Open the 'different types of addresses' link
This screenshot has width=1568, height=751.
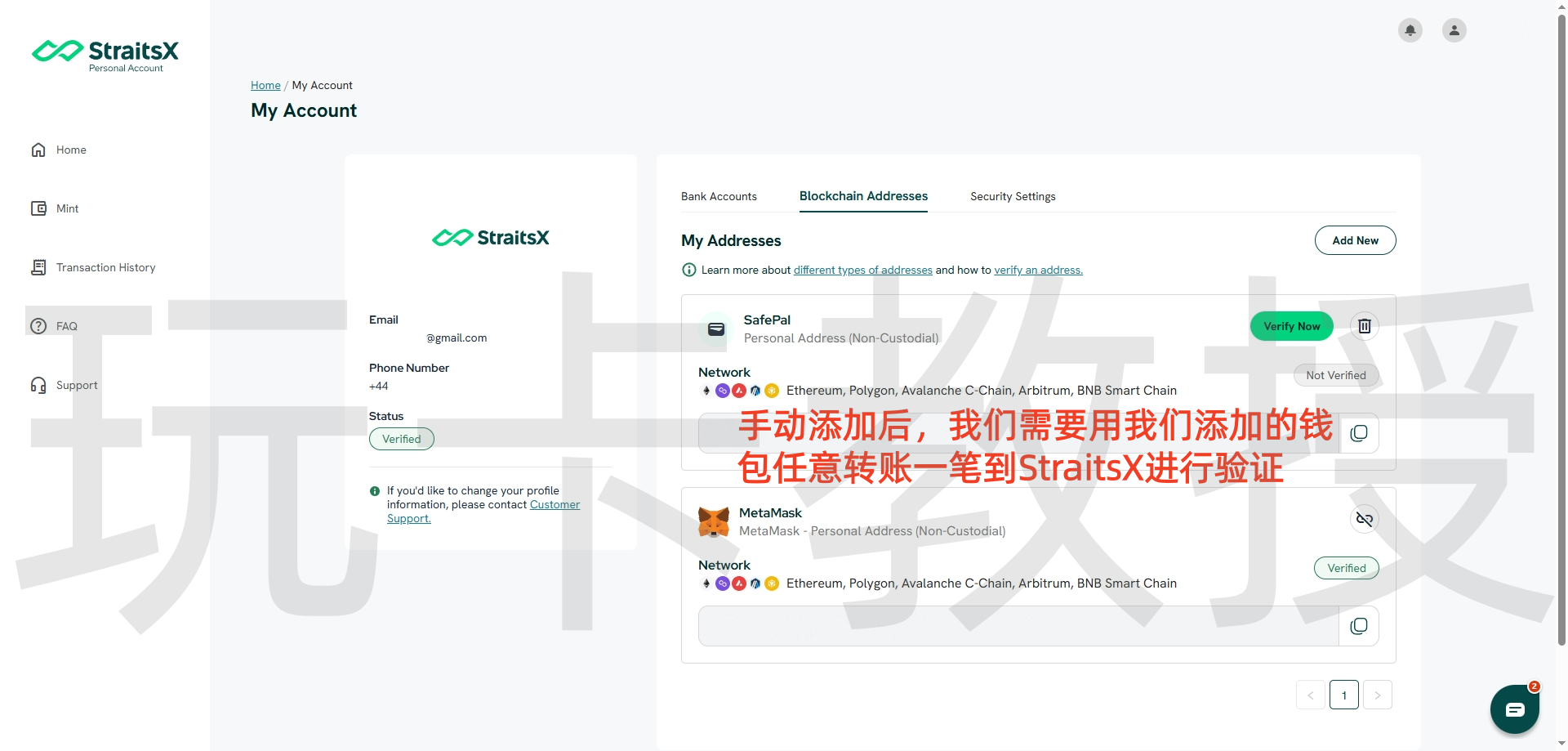pos(862,270)
